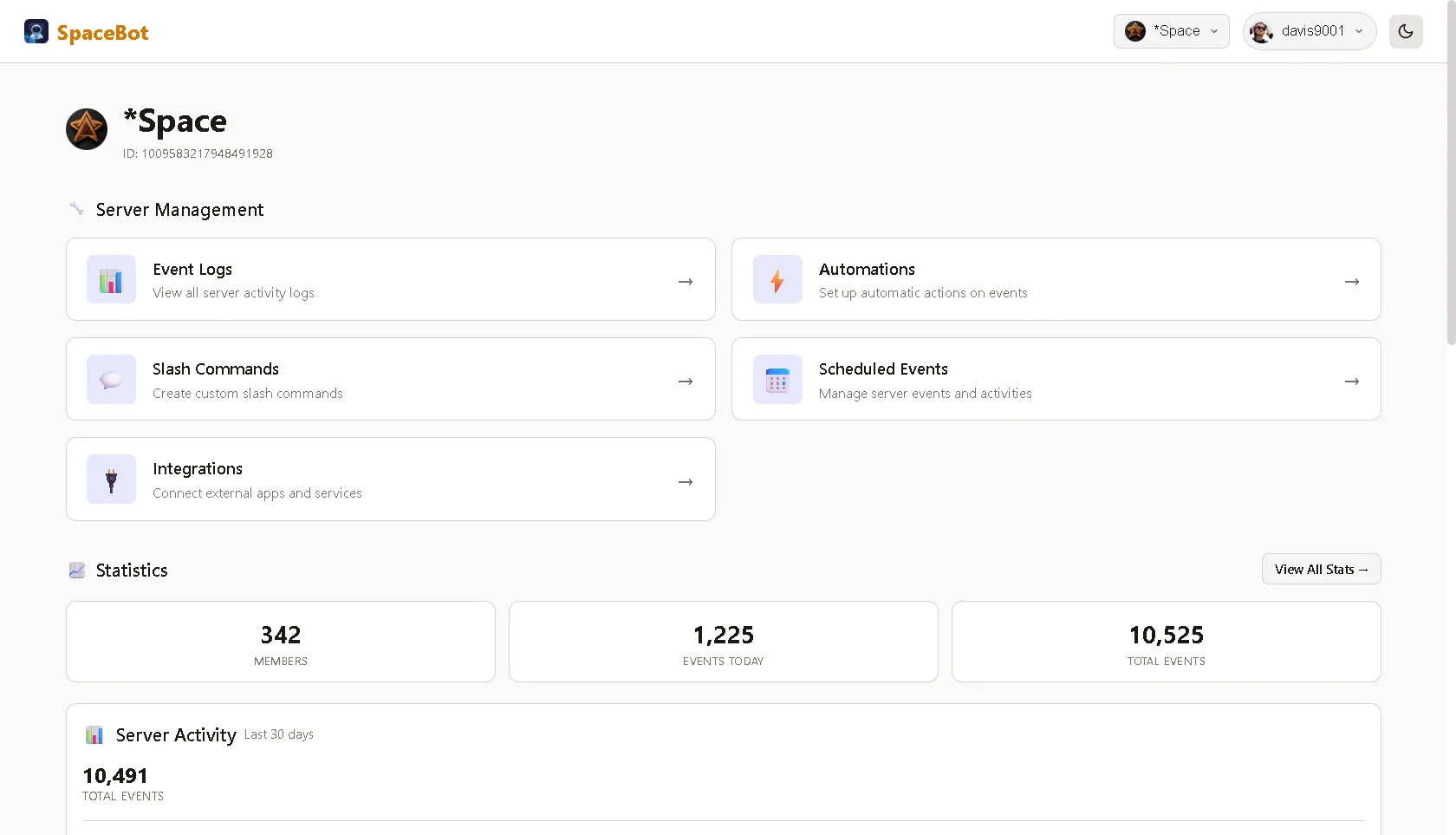Select the Scheduled Events calendar icon
The width and height of the screenshot is (1456, 835).
[x=777, y=379]
